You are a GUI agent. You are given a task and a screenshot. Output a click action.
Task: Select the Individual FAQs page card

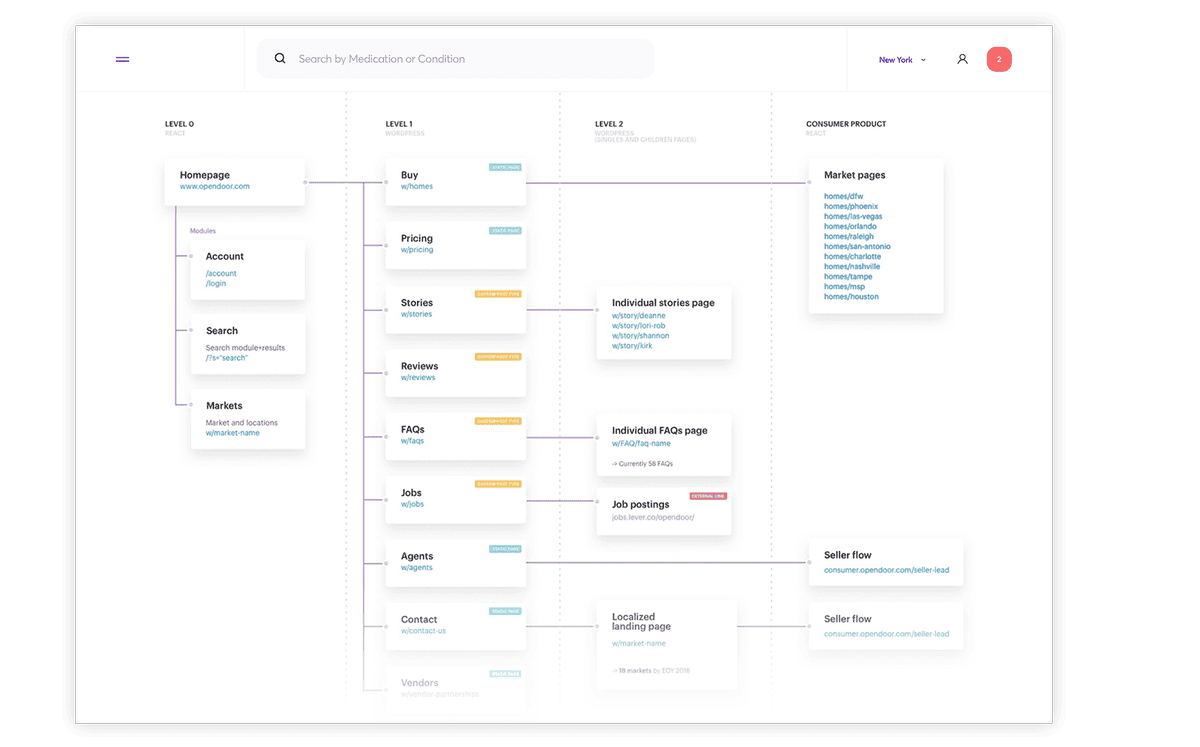[664, 444]
